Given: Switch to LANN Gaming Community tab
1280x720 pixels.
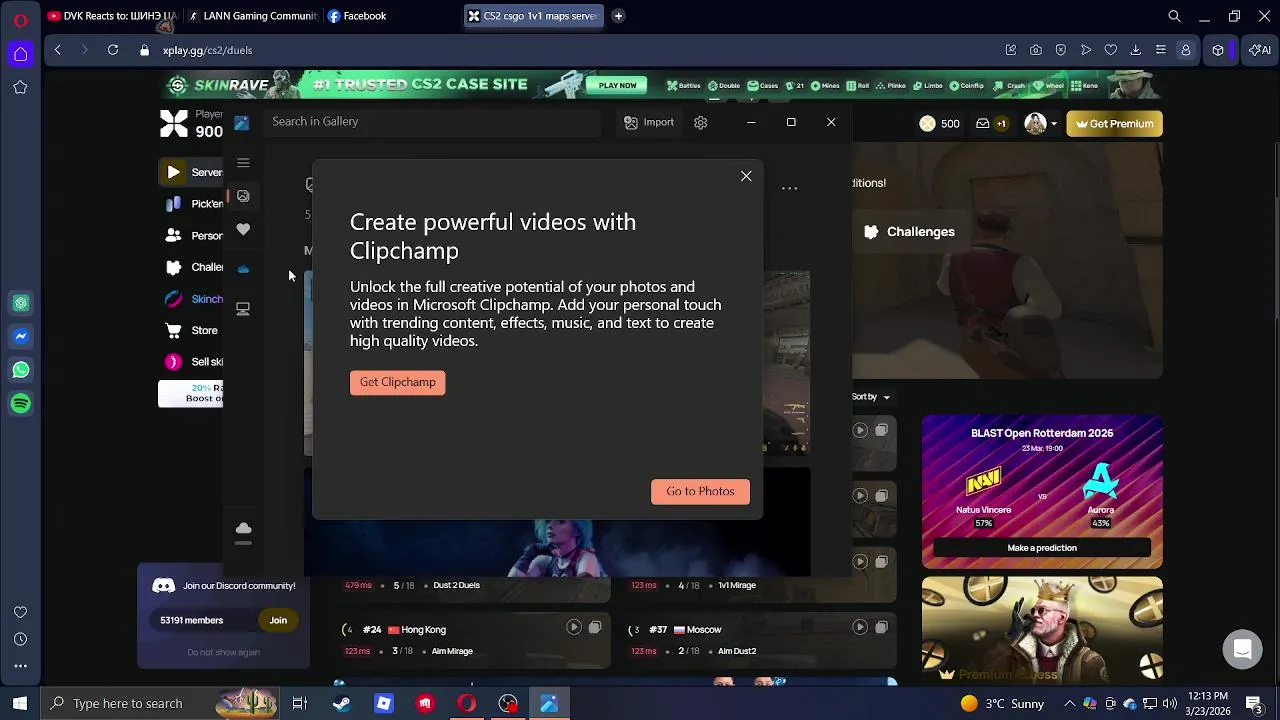Looking at the screenshot, I should [x=252, y=16].
